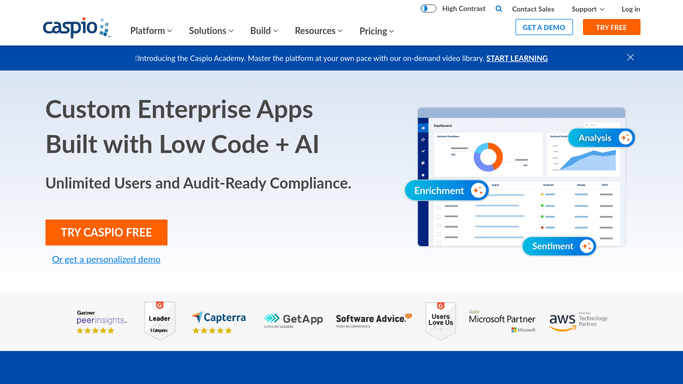Open the Build dropdown
683x384 pixels.
(264, 31)
